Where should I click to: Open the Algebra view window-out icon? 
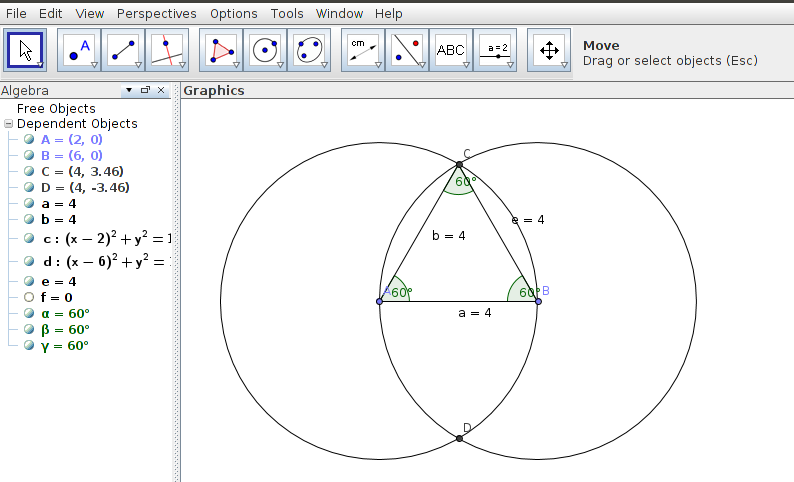145,90
